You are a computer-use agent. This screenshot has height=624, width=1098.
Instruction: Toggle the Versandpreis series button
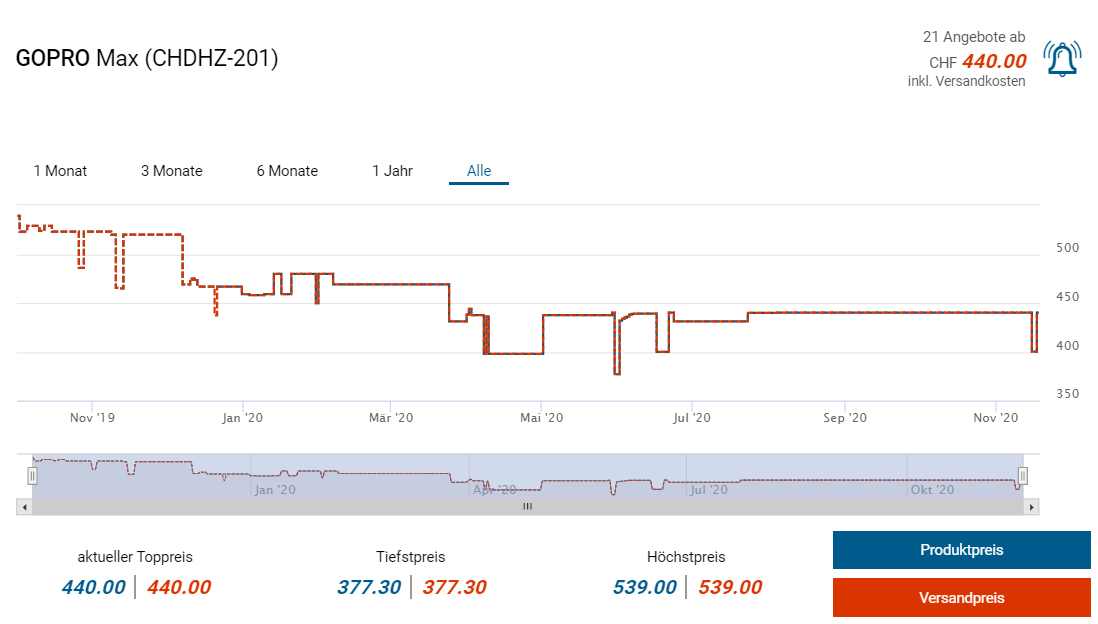961,598
